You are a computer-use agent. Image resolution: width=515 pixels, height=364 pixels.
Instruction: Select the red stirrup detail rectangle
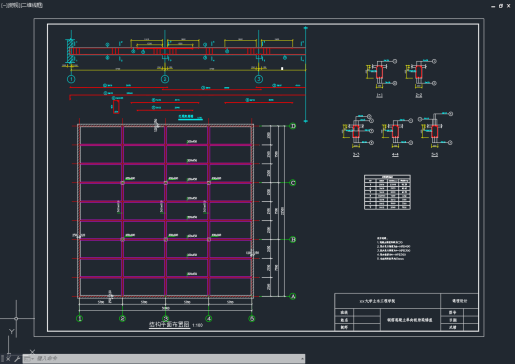point(116,107)
